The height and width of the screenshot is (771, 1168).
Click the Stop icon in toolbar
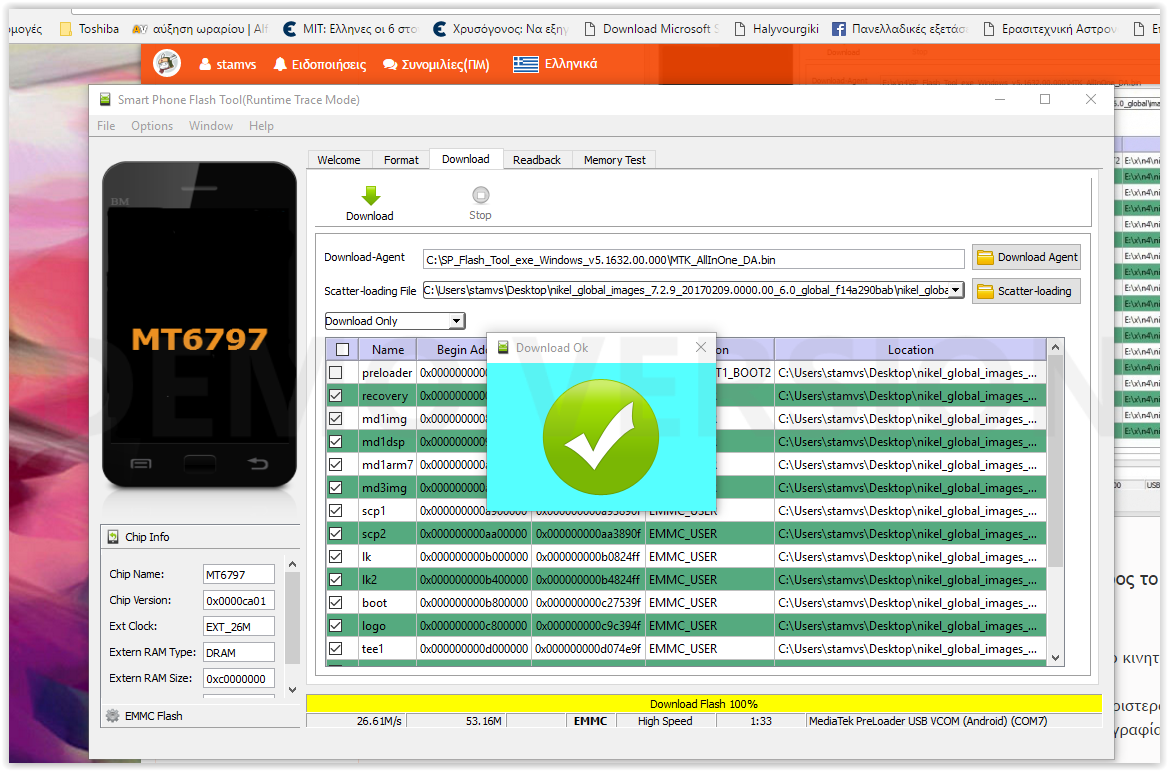(480, 196)
